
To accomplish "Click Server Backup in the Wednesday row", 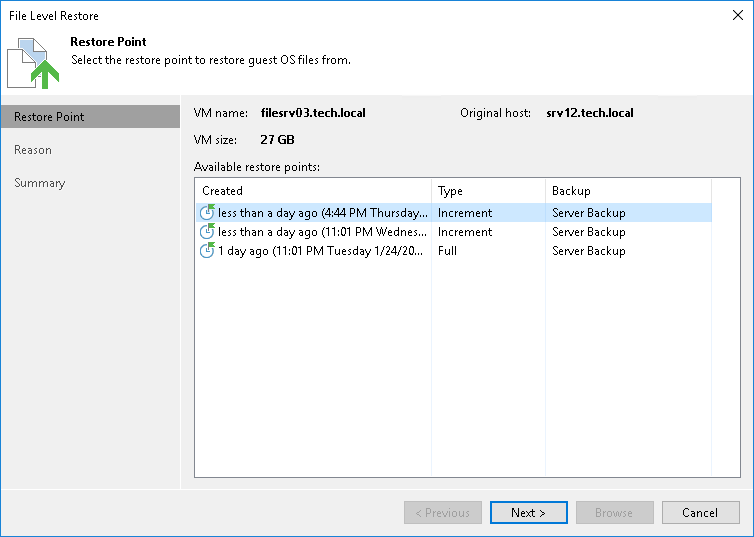I will click(589, 232).
